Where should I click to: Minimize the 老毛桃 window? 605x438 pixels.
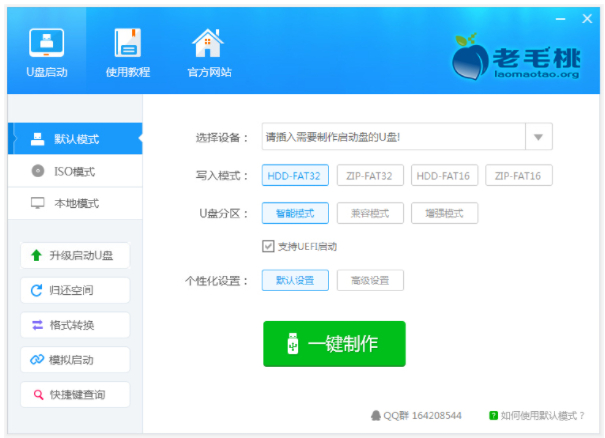coord(561,19)
